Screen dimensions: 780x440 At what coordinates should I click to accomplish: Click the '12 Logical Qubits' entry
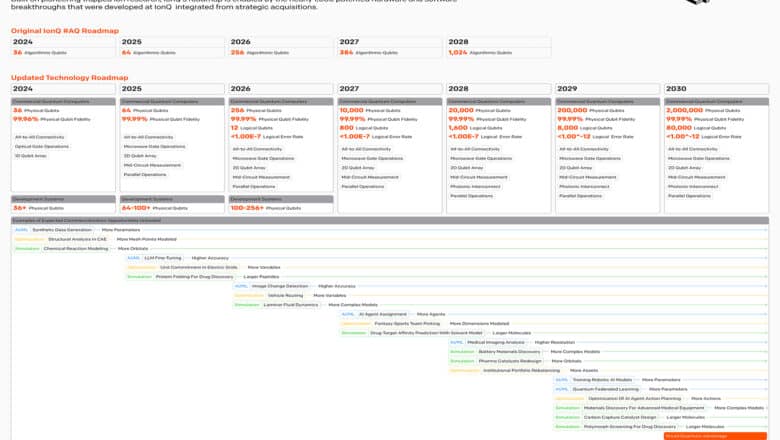[x=252, y=128]
